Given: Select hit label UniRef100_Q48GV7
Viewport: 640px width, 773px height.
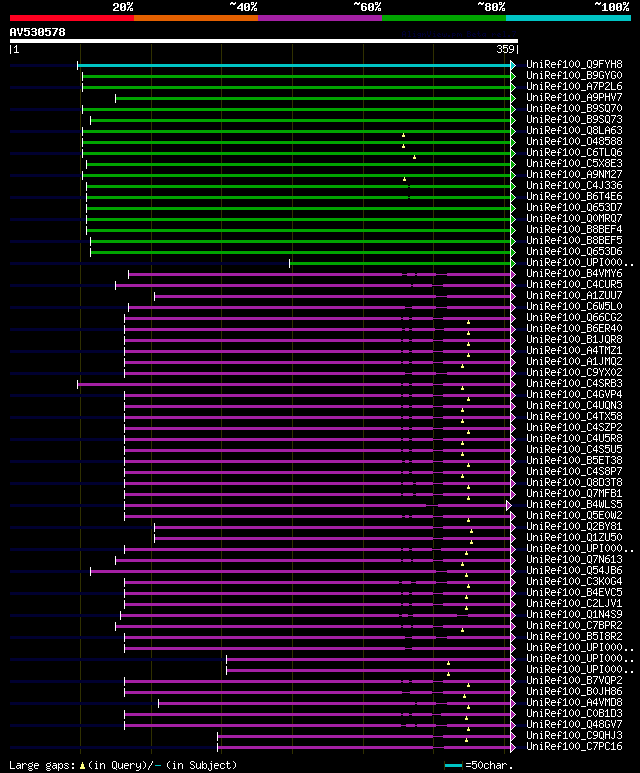Looking at the screenshot, I should click(574, 725).
